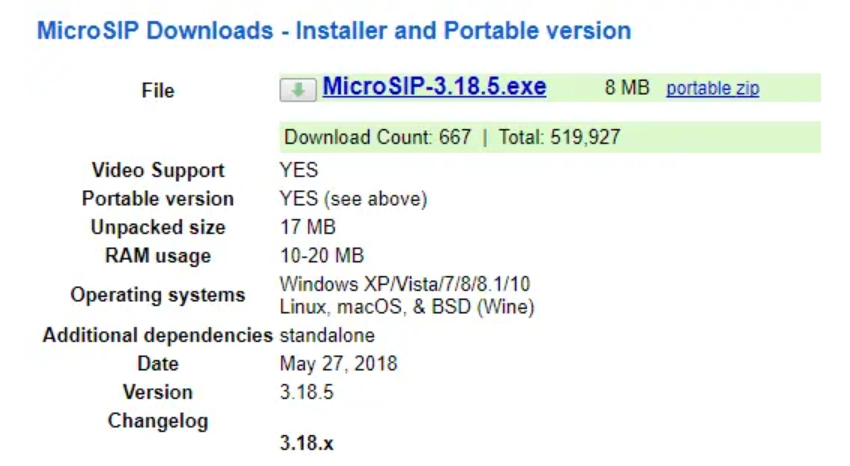
Task: Click the Windows XP/Vista/7/8/8.1/10 text line
Action: tap(405, 284)
